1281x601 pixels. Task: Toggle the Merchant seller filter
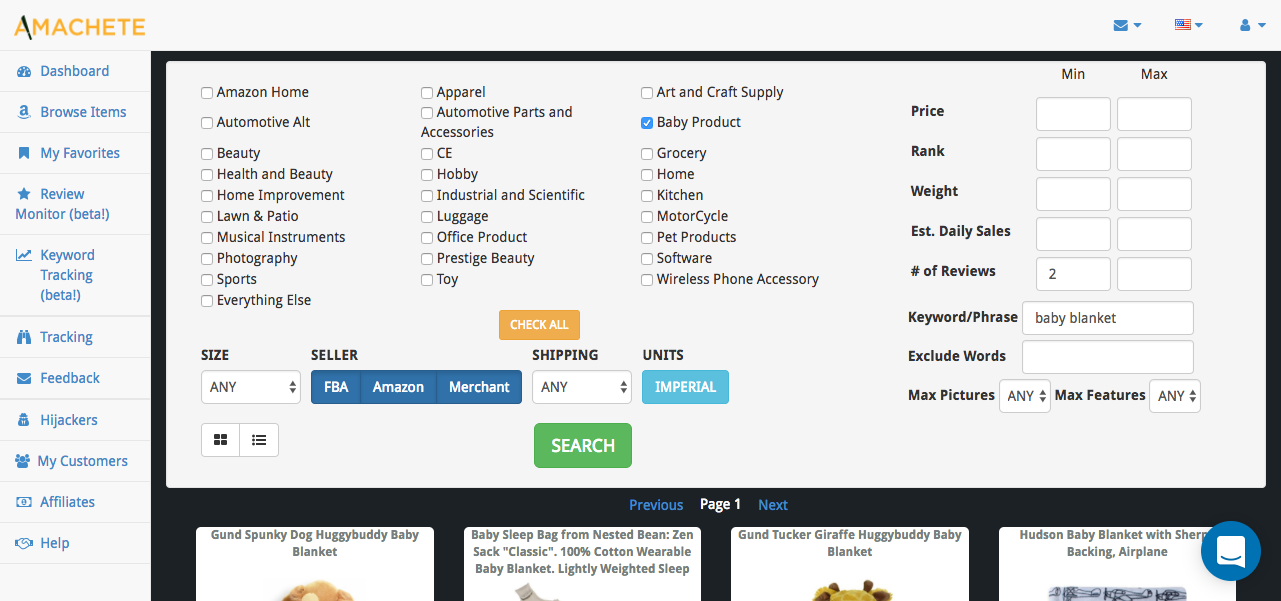tap(479, 387)
